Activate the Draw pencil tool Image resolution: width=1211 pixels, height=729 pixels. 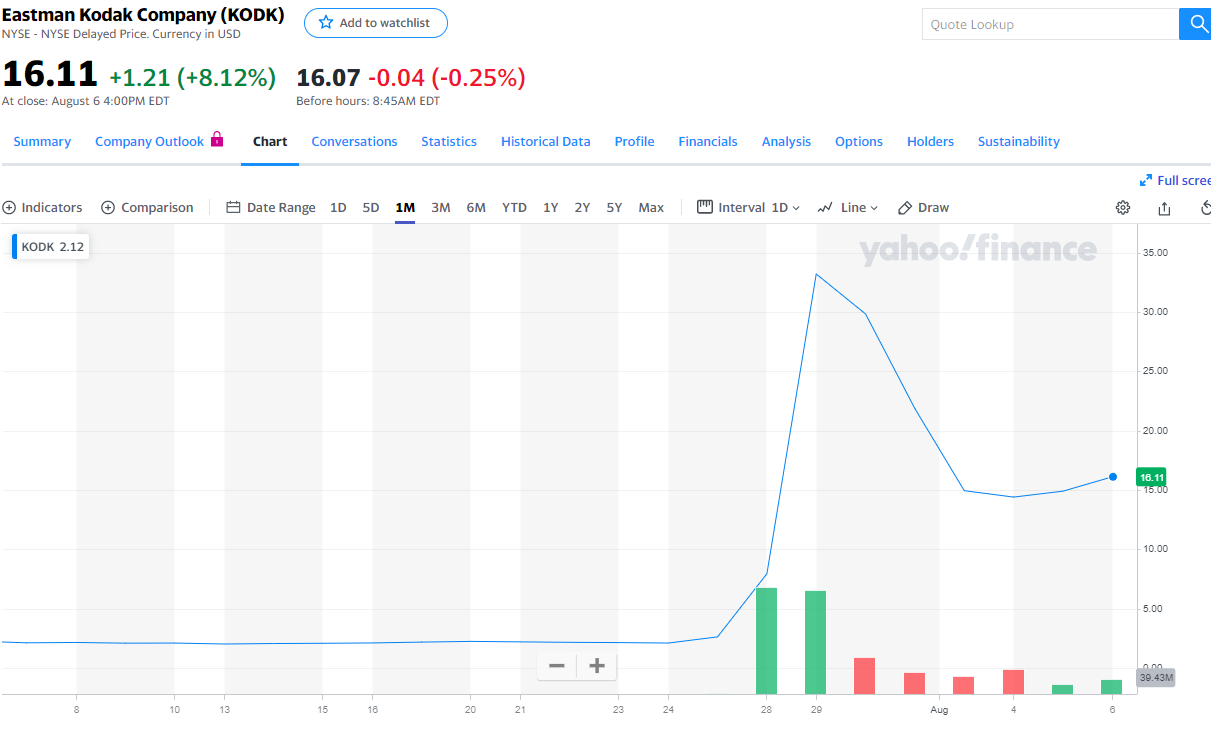coord(923,208)
